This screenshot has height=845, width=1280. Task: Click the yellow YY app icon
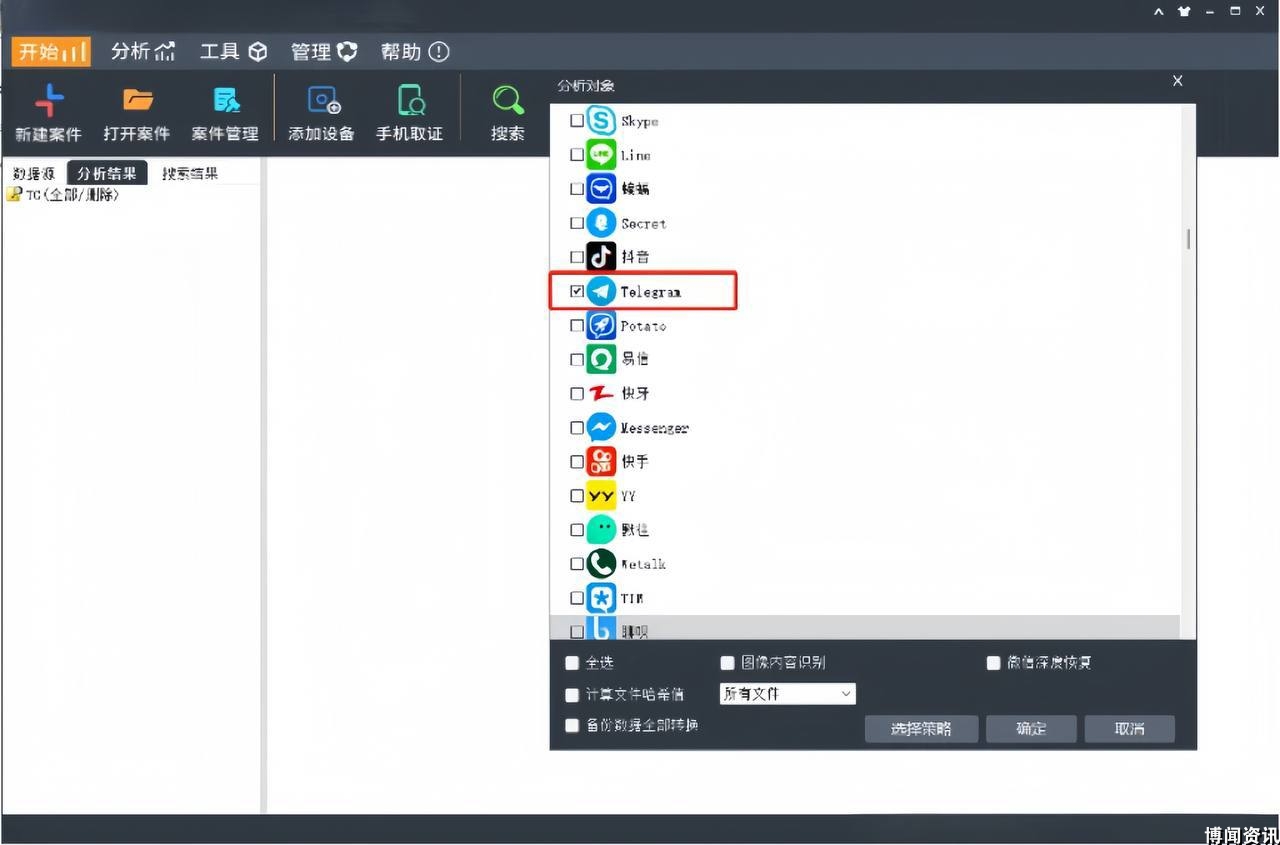point(601,495)
